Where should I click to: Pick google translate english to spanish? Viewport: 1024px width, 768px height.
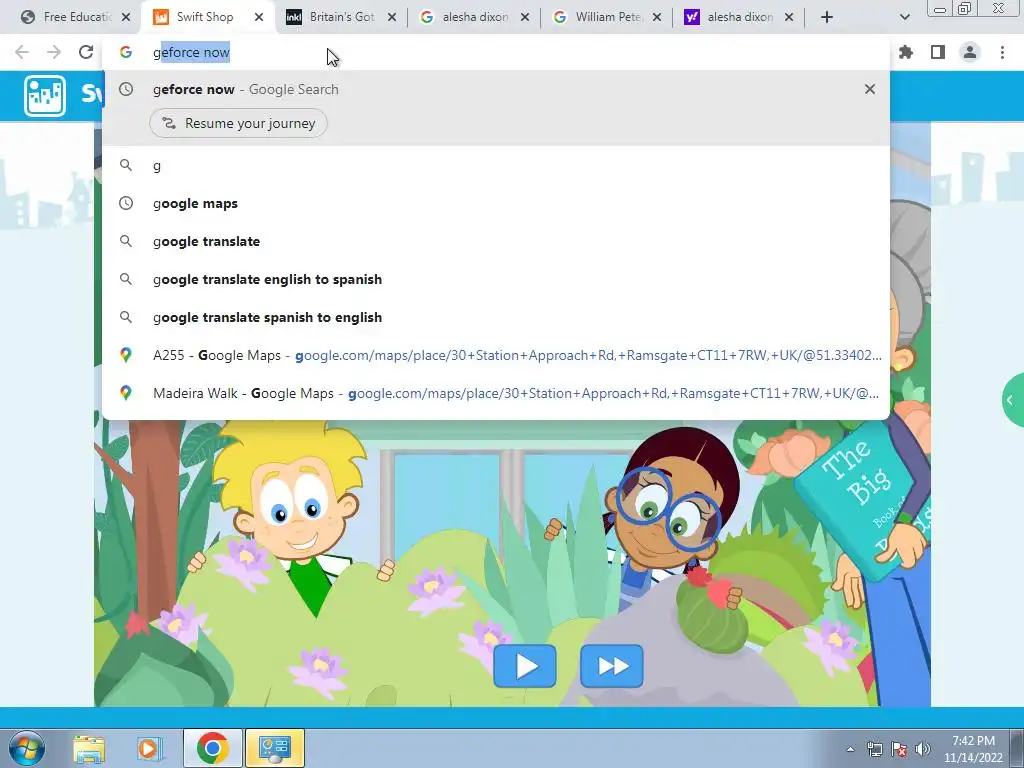(x=496, y=280)
